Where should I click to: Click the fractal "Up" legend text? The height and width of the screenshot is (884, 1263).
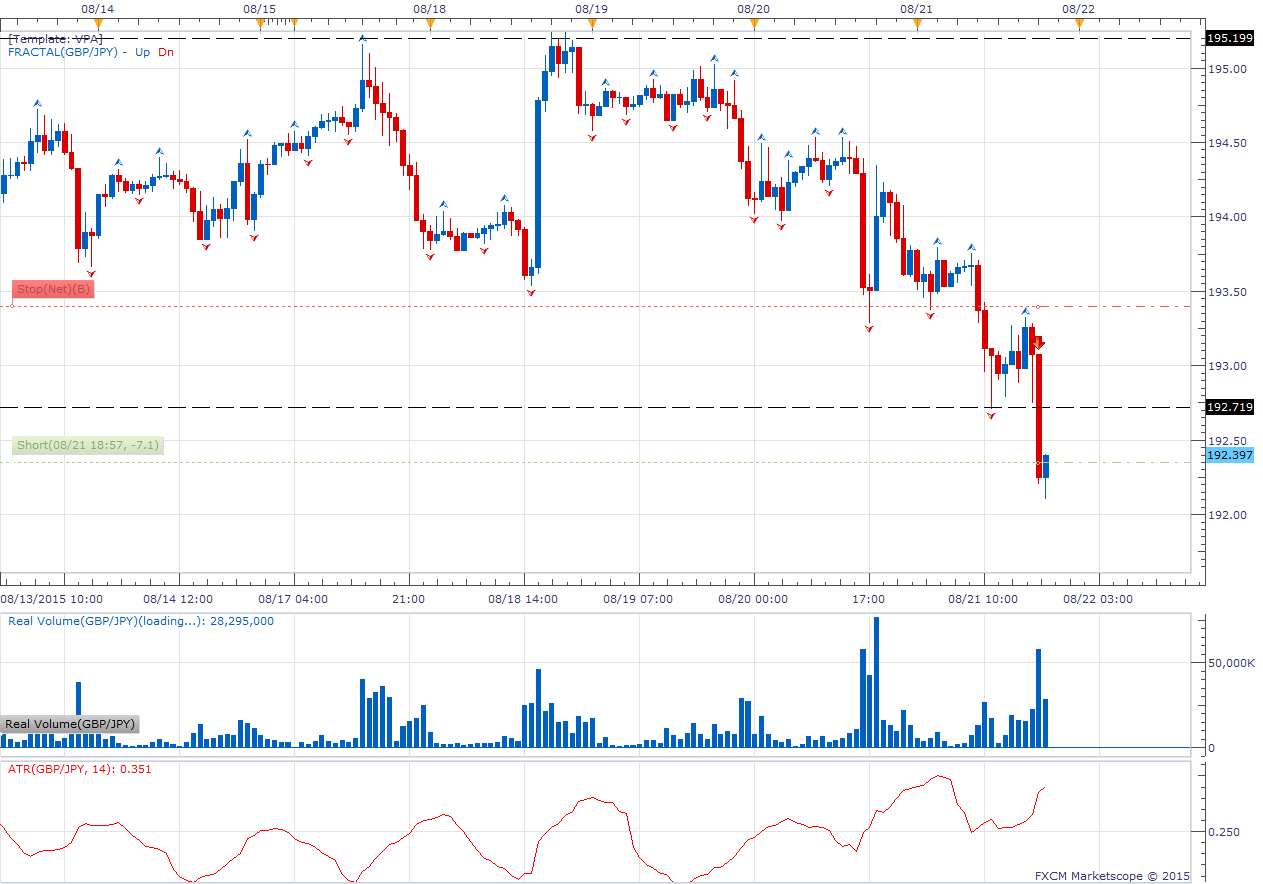point(142,52)
